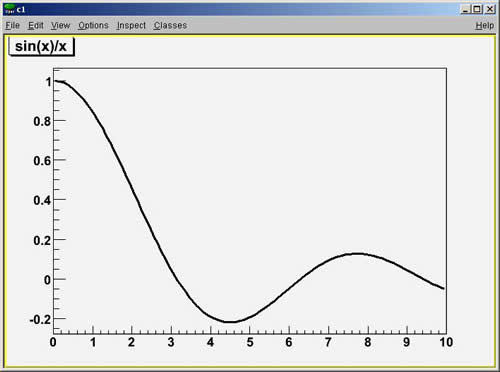This screenshot has width=500, height=372.
Task: Open the Inspect menu
Action: [x=131, y=25]
